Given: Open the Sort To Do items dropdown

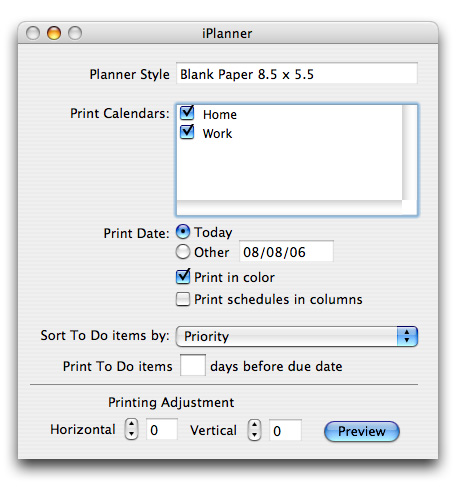Looking at the screenshot, I should point(297,336).
